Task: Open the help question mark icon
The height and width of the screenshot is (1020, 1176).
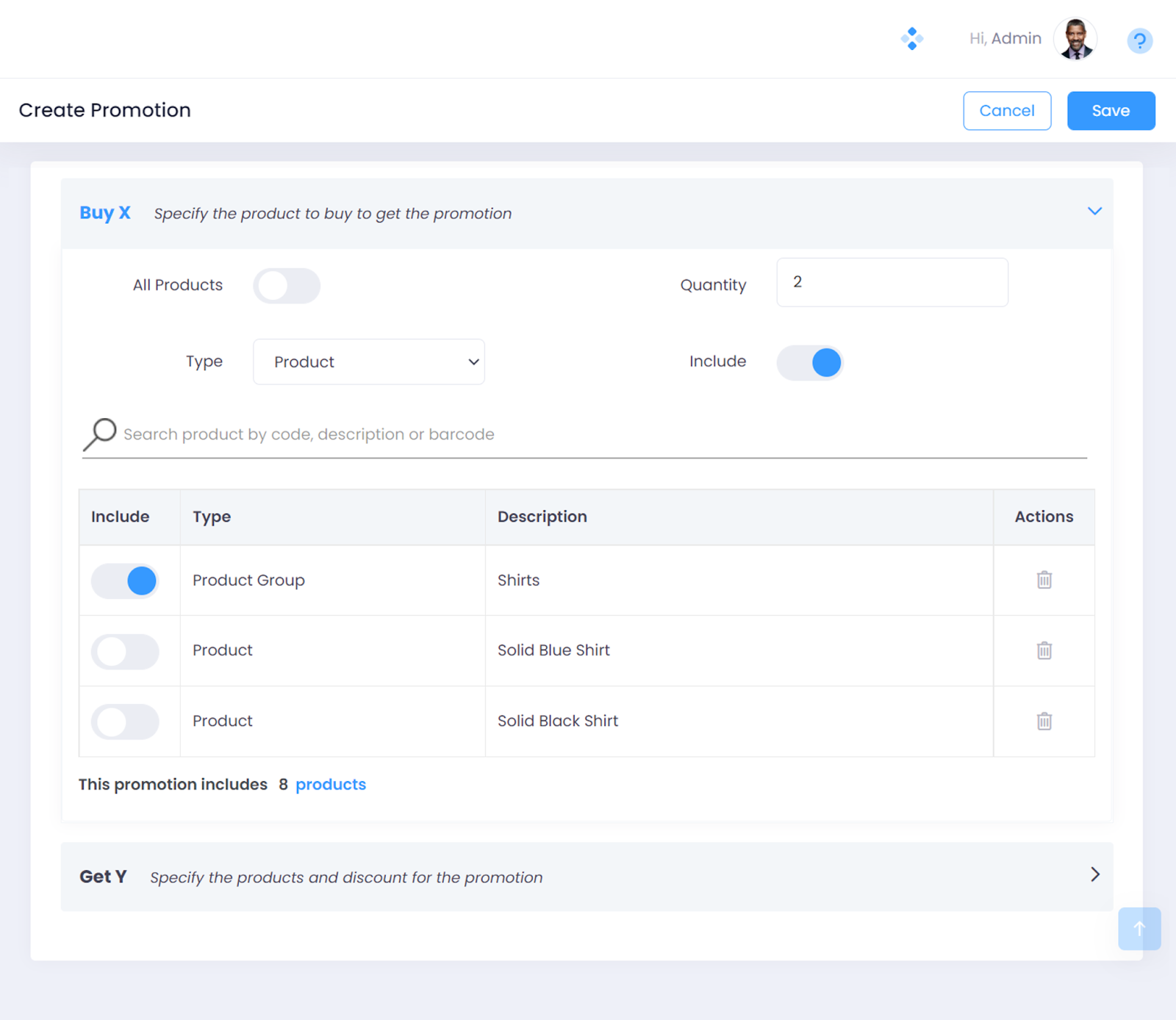Action: [1139, 40]
